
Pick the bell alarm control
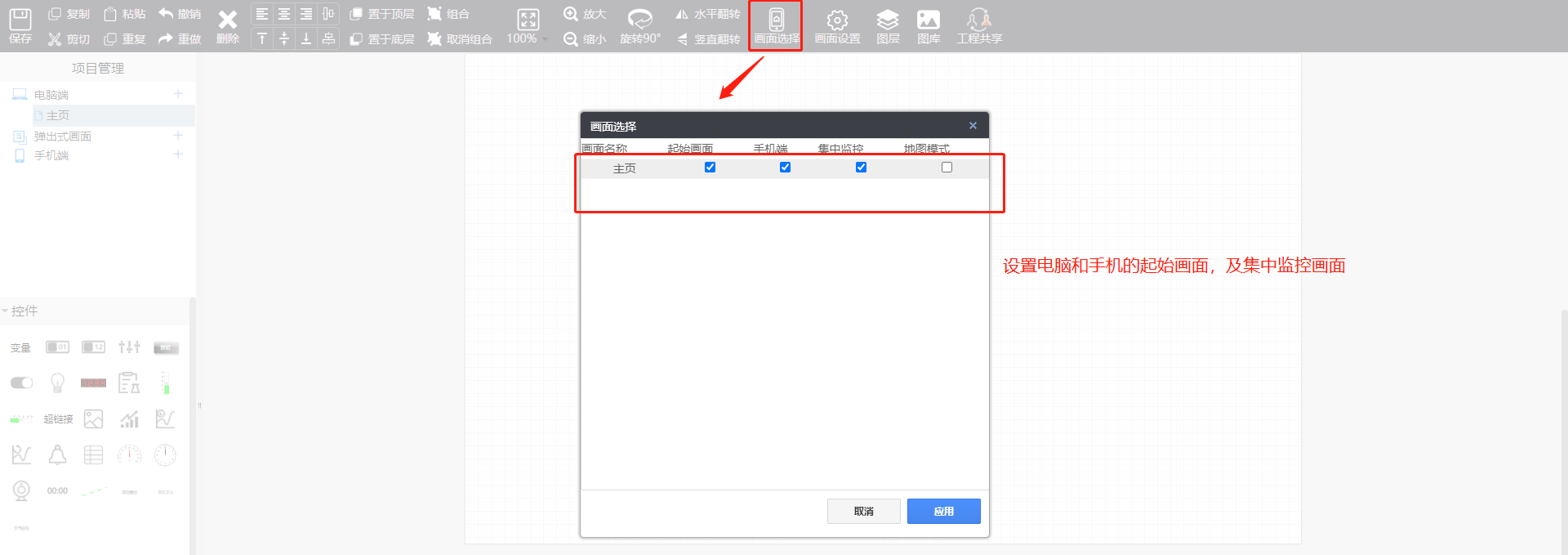tap(57, 454)
